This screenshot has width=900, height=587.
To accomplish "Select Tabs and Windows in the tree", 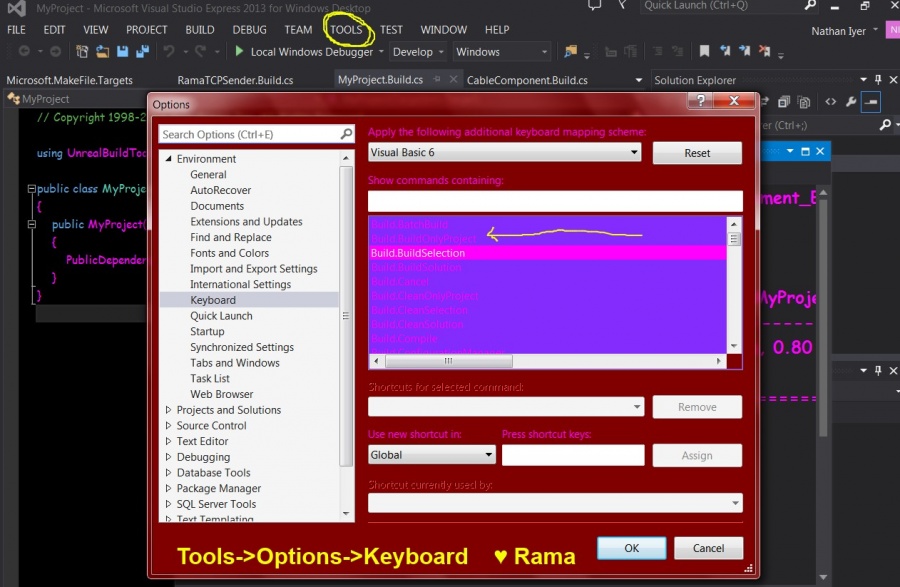I will click(x=235, y=363).
